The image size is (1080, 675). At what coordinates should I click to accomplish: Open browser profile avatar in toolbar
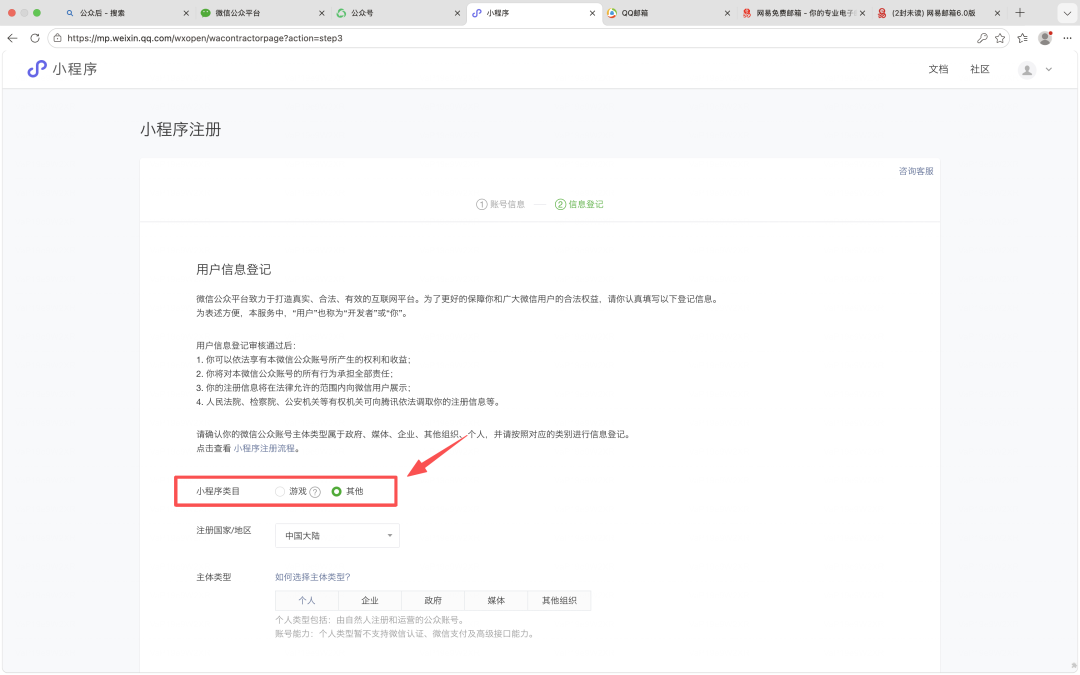pos(1045,38)
